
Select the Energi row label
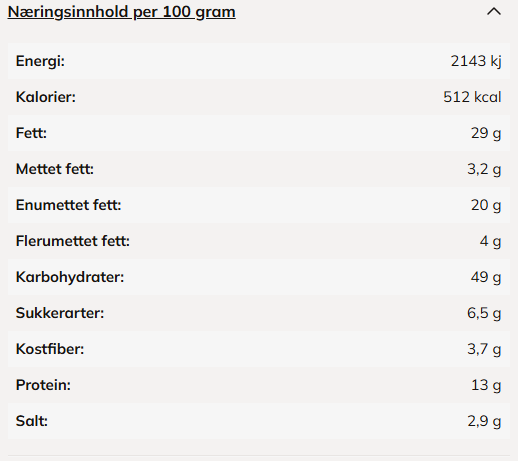click(40, 61)
